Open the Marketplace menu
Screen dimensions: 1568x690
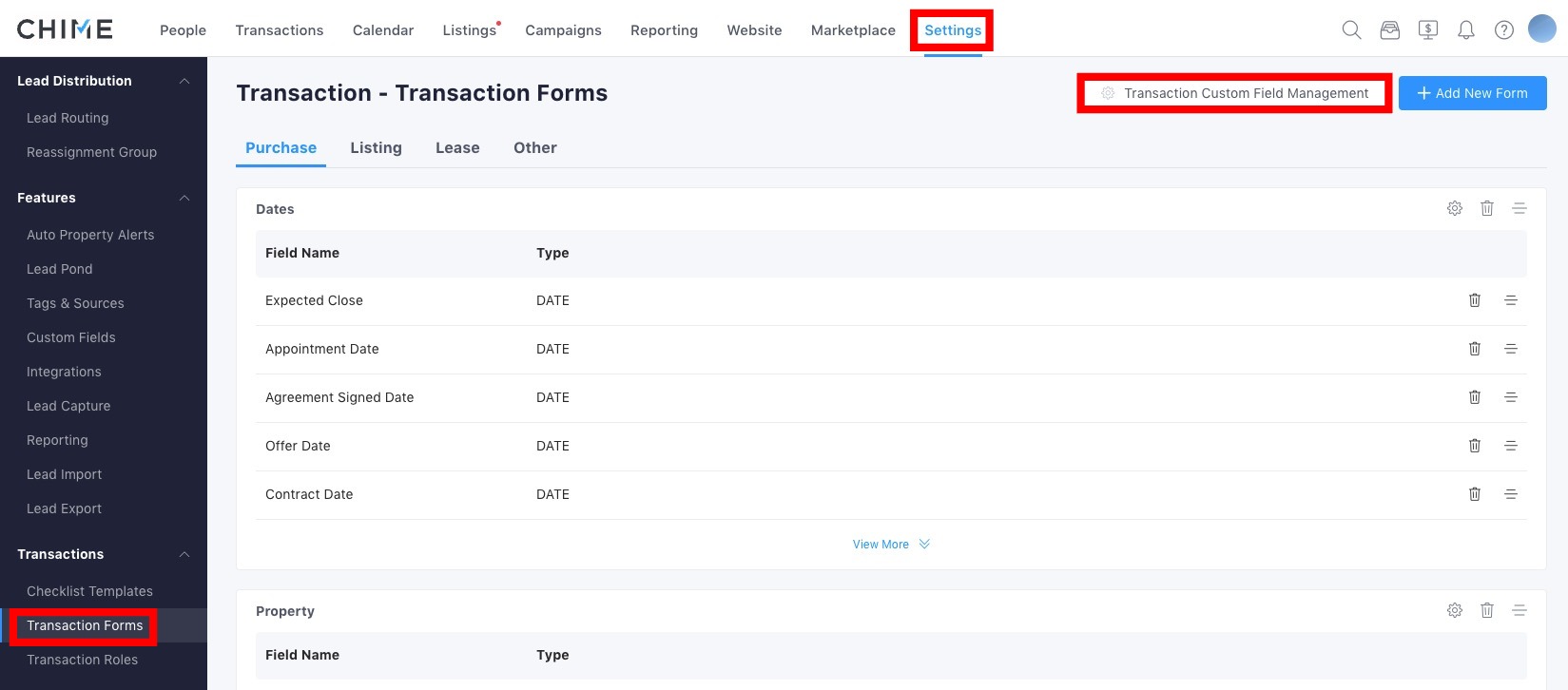[x=853, y=30]
